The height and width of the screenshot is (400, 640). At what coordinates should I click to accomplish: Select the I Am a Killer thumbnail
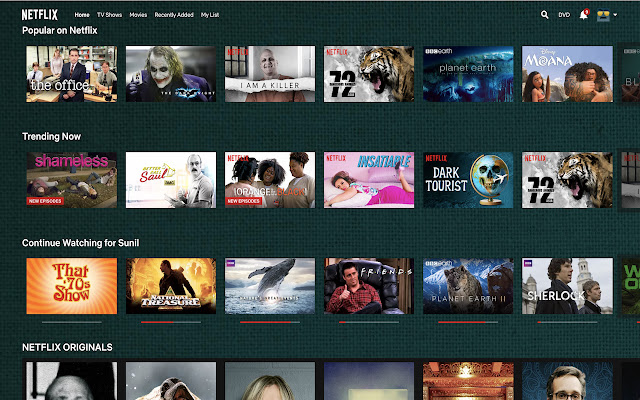(270, 74)
